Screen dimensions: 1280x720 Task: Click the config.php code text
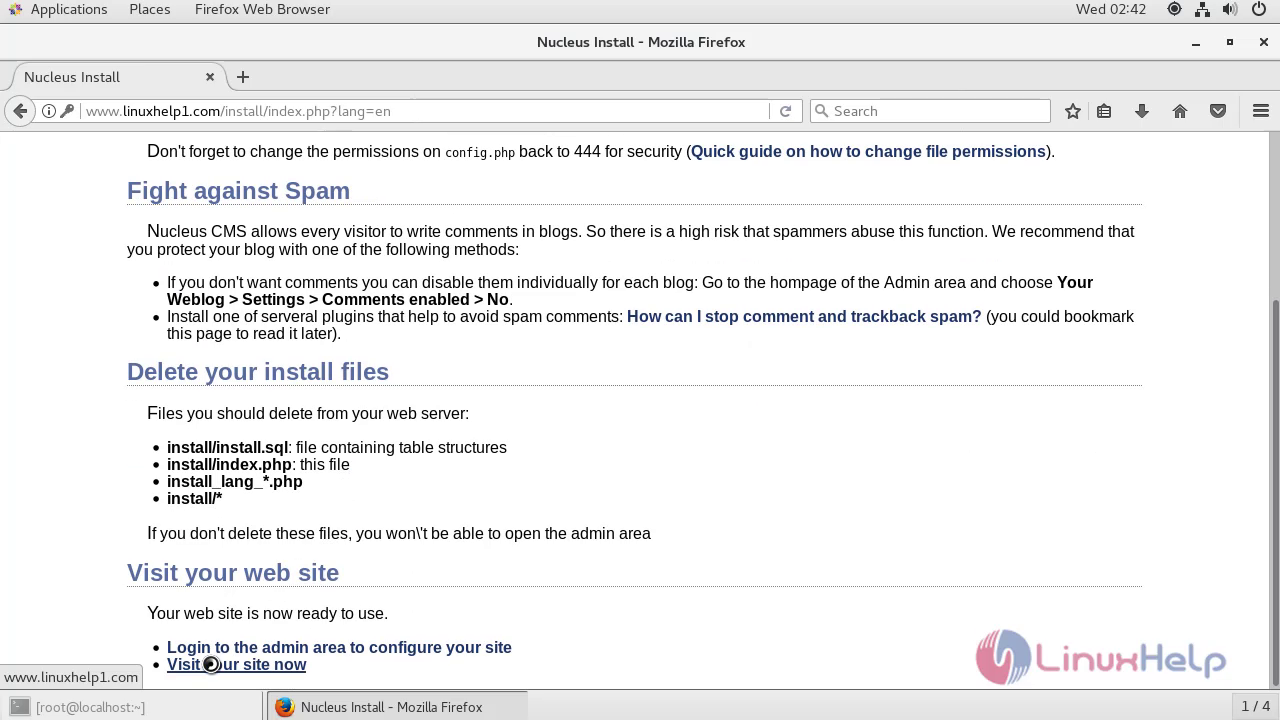pos(480,153)
